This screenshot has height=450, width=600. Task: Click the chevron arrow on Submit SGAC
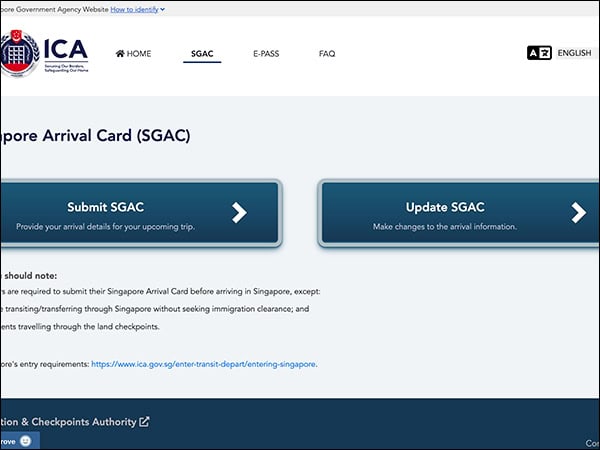coord(239,213)
